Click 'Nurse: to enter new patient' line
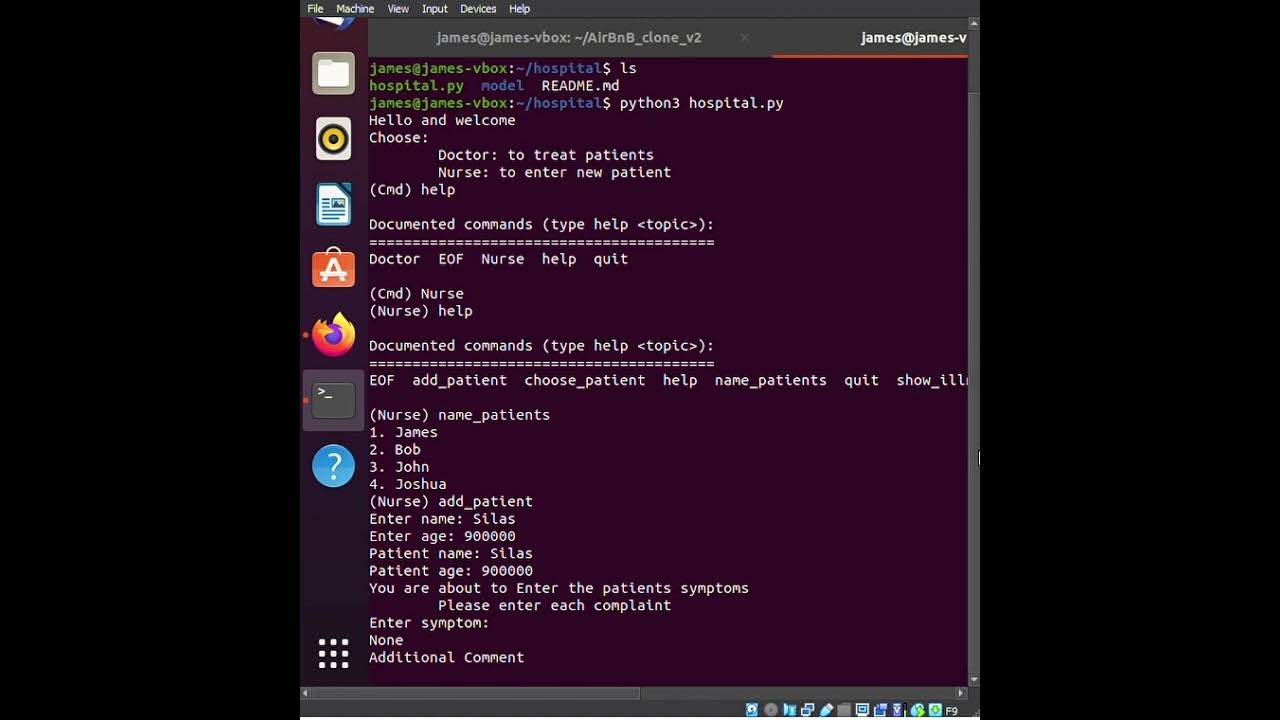This screenshot has width=1280, height=720. point(554,172)
